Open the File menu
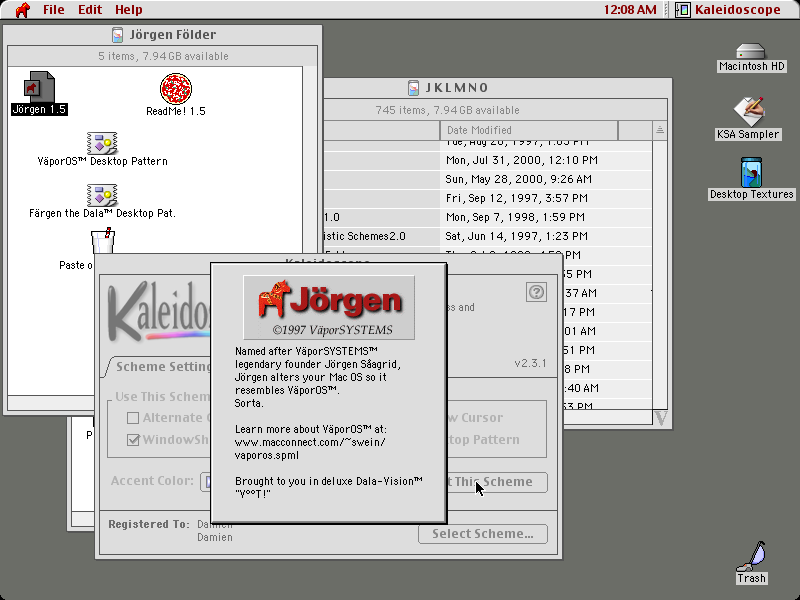 point(54,10)
